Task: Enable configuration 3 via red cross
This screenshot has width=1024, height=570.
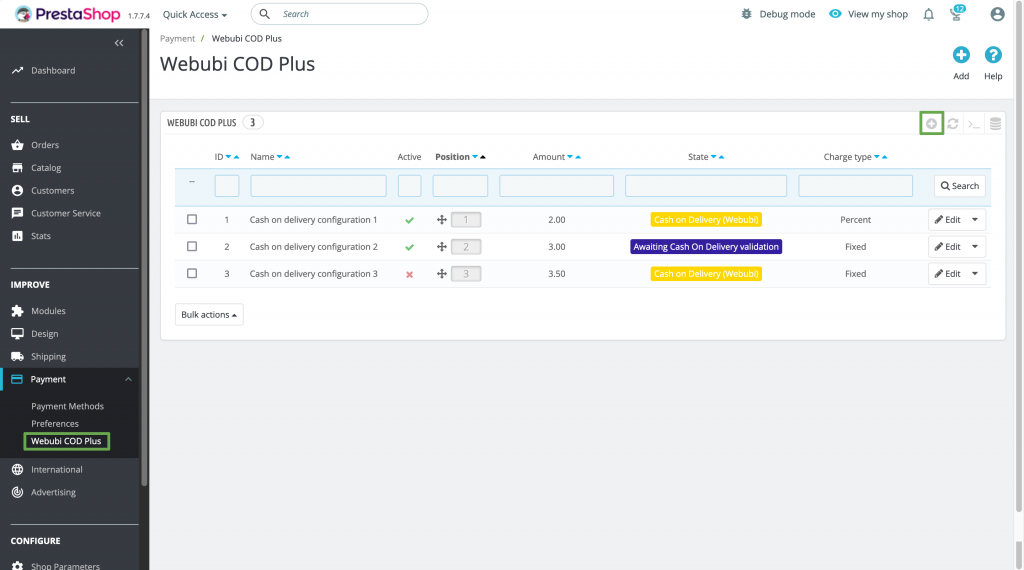Action: [409, 274]
